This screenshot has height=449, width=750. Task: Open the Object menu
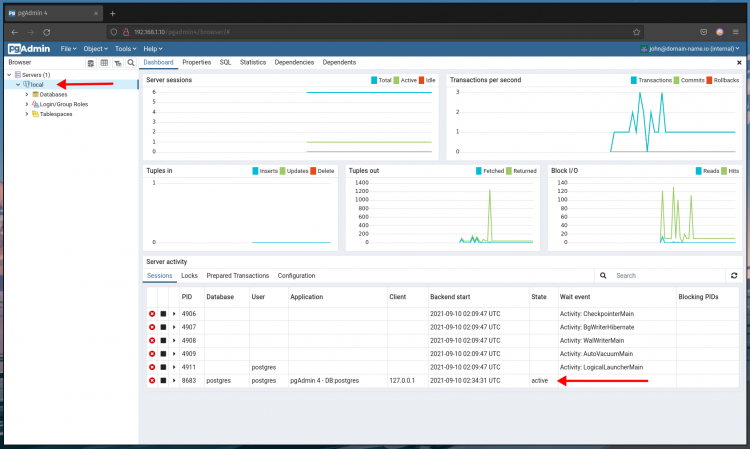point(95,49)
